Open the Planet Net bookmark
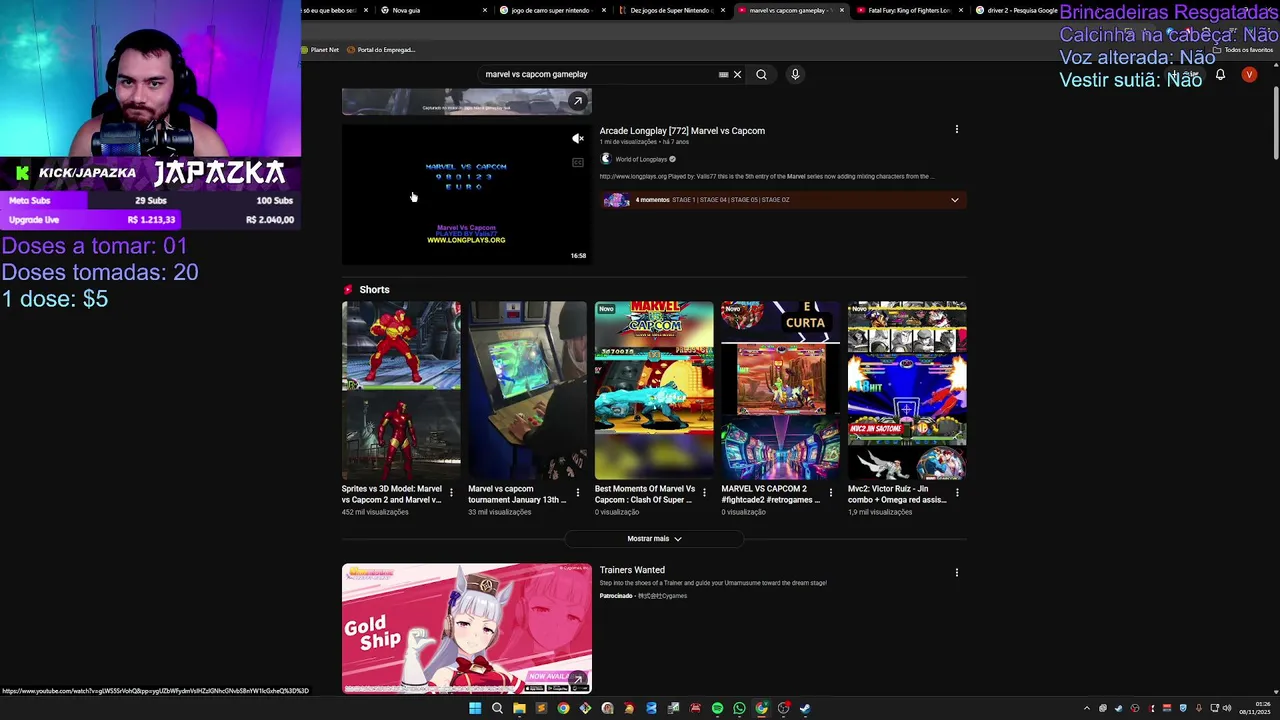1280x720 pixels. [x=320, y=50]
